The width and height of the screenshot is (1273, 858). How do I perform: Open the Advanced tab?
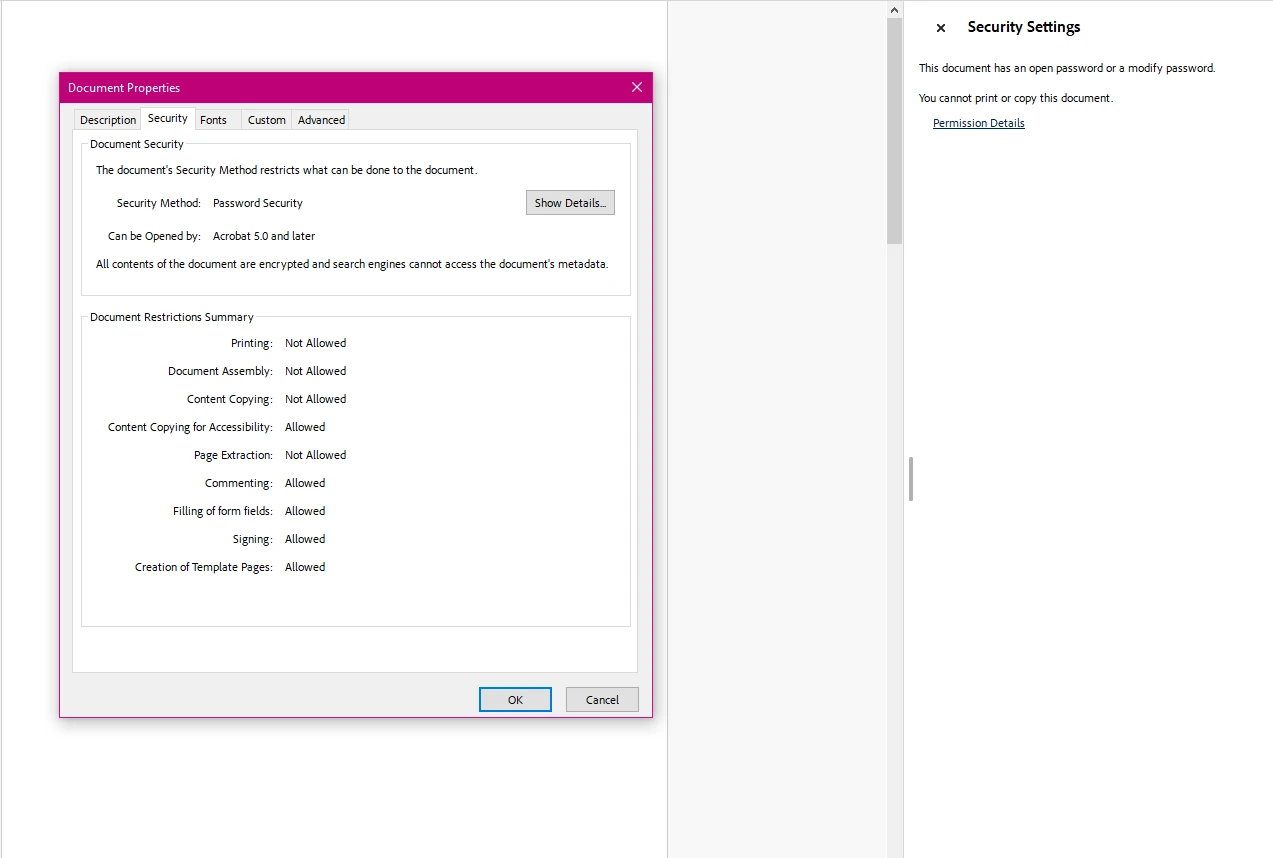click(x=320, y=119)
